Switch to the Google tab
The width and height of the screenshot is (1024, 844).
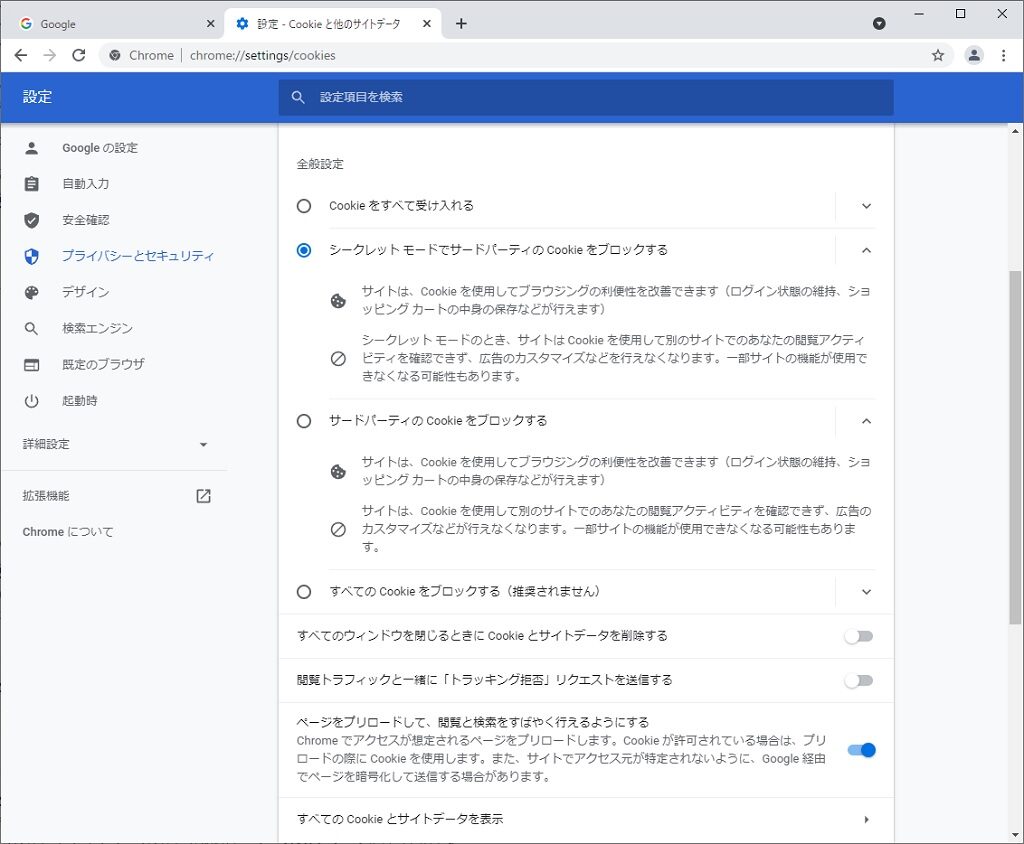[110, 24]
